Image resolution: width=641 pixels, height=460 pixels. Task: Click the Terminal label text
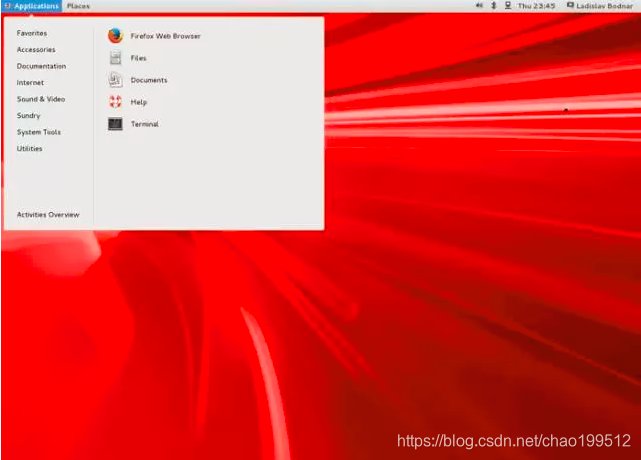145,124
